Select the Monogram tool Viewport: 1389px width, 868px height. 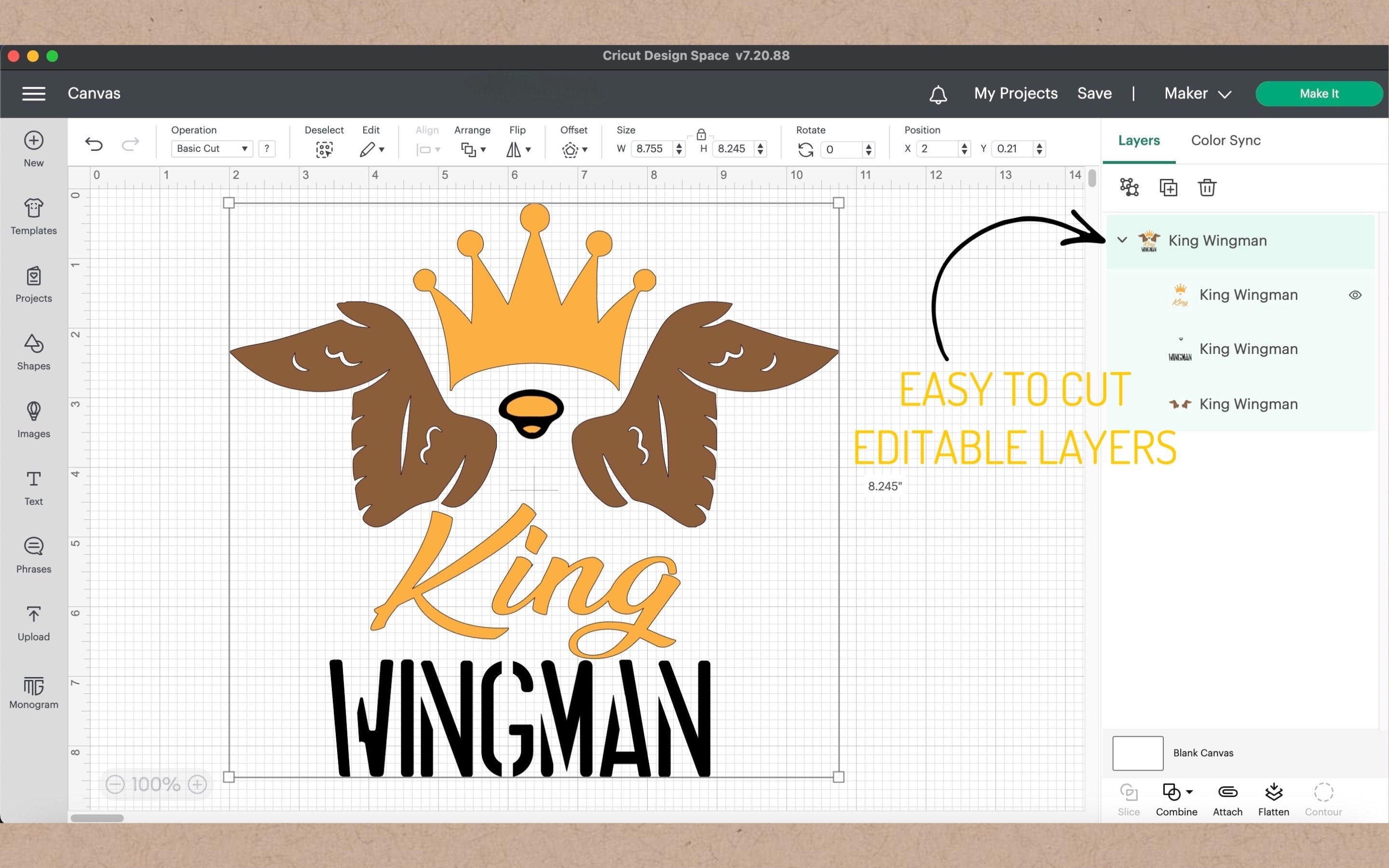(33, 691)
